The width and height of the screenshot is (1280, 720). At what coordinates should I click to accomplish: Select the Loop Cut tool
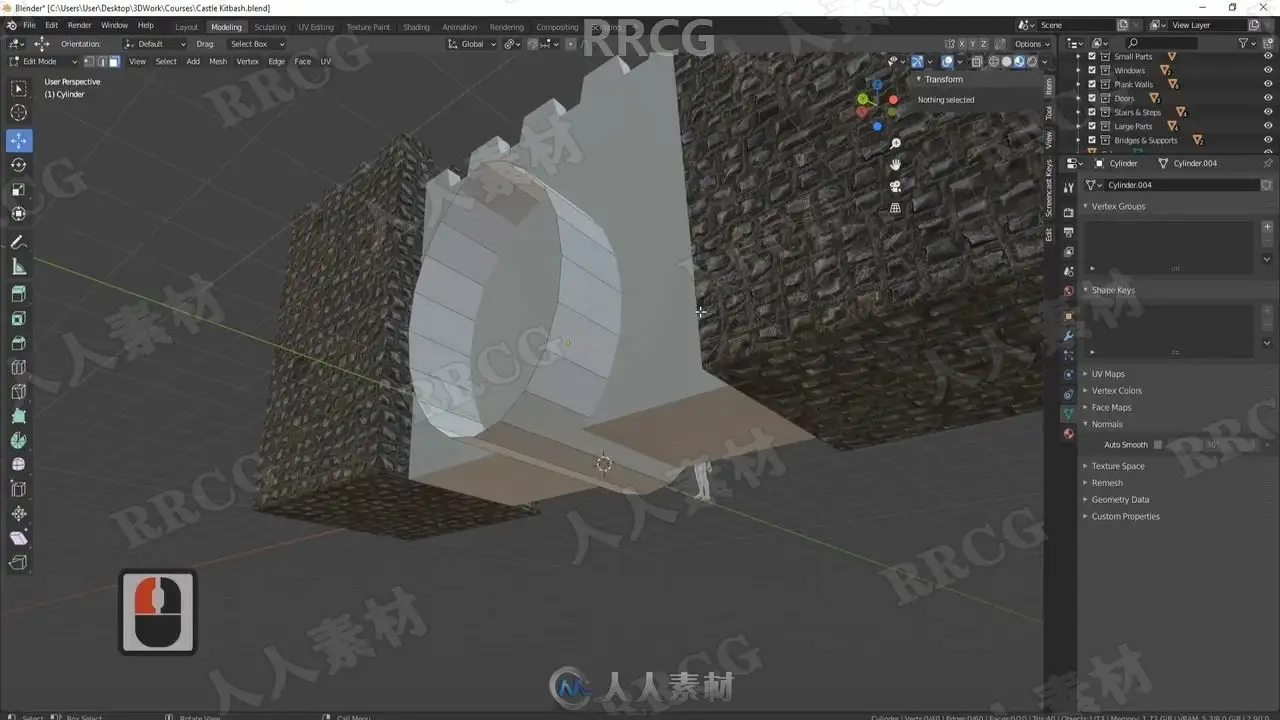click(x=19, y=367)
